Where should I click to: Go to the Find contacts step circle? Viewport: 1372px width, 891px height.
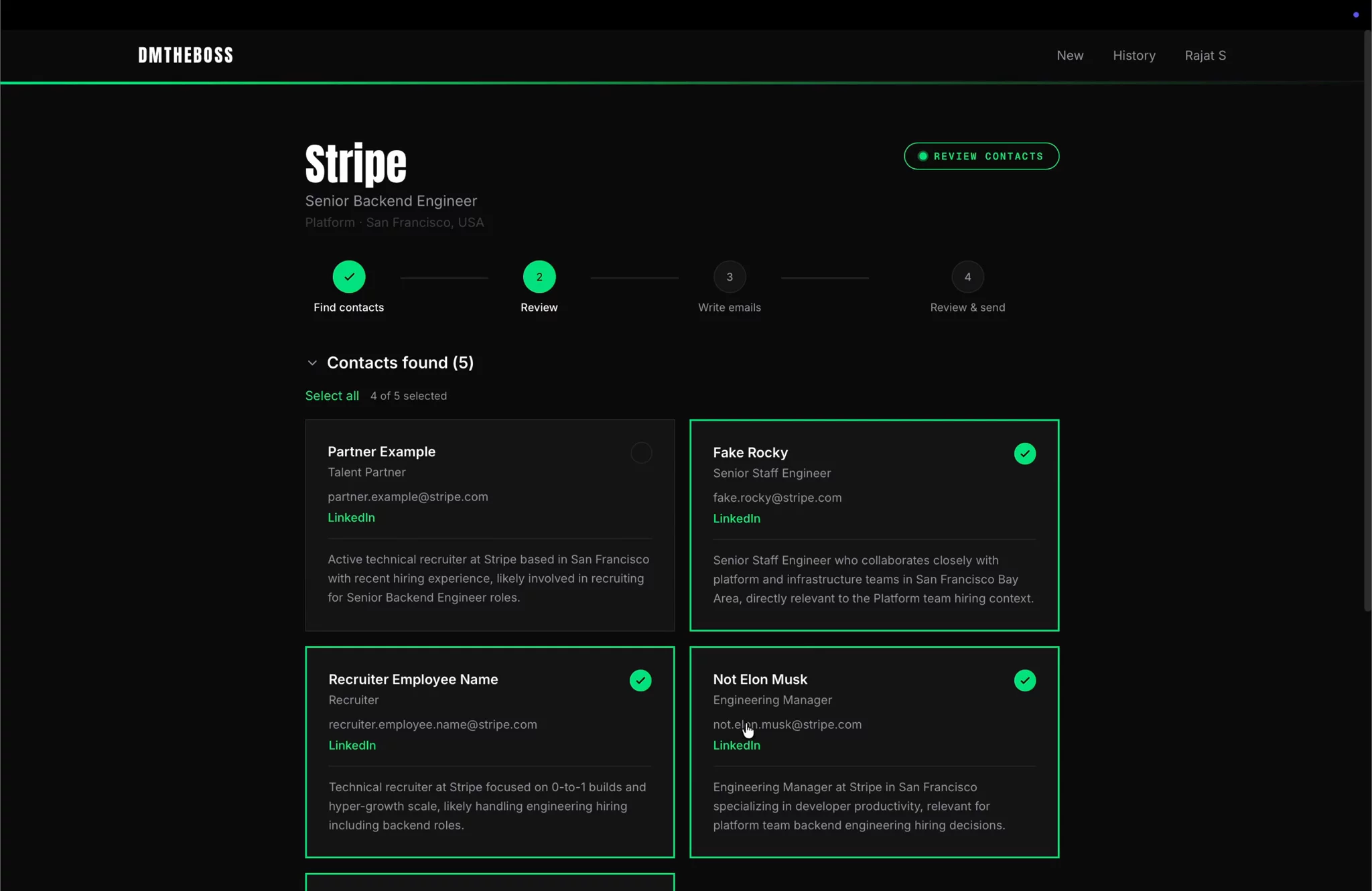(349, 277)
